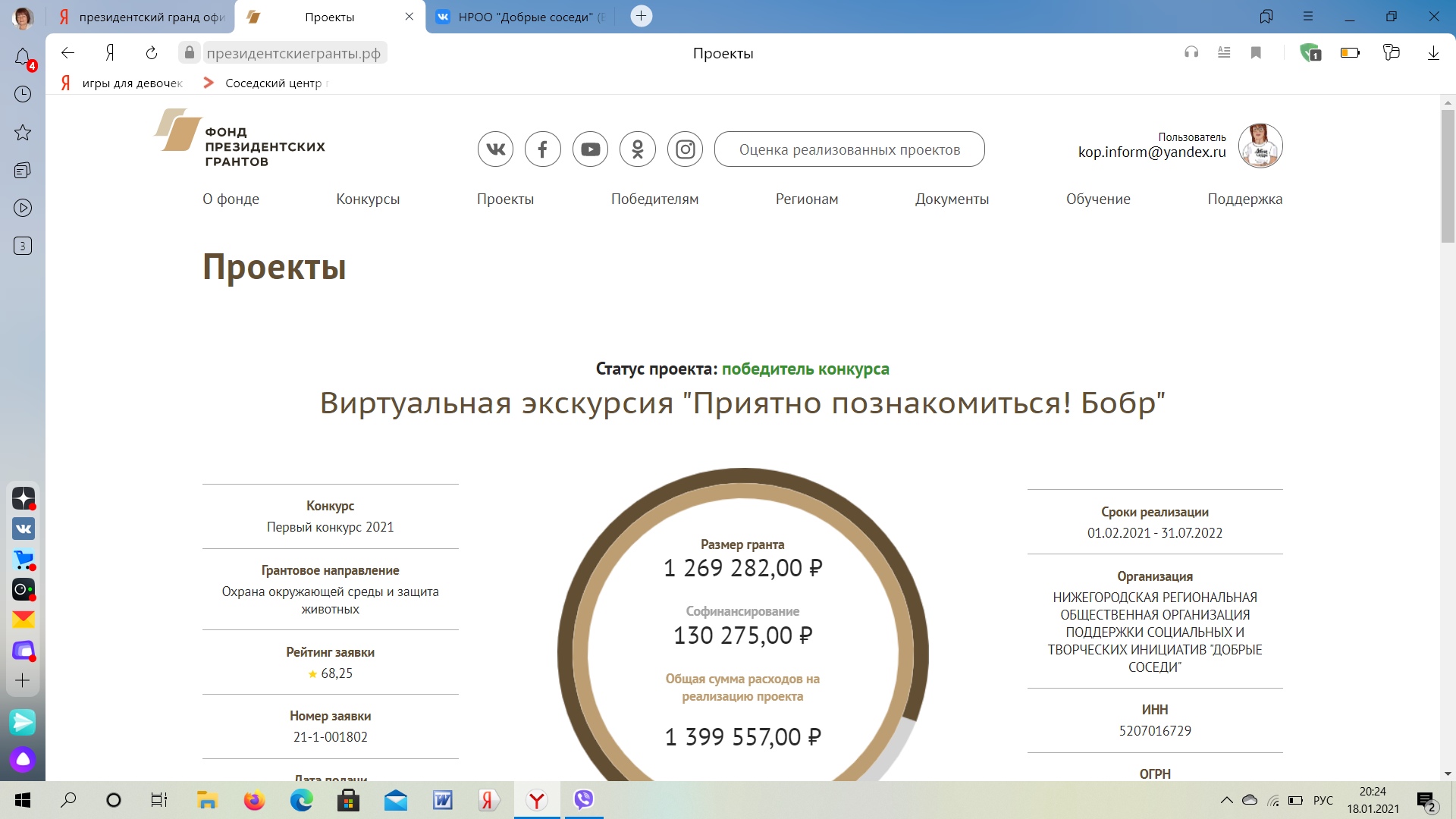Open the VK sidebar app
The image size is (1456, 819).
pyautogui.click(x=24, y=529)
